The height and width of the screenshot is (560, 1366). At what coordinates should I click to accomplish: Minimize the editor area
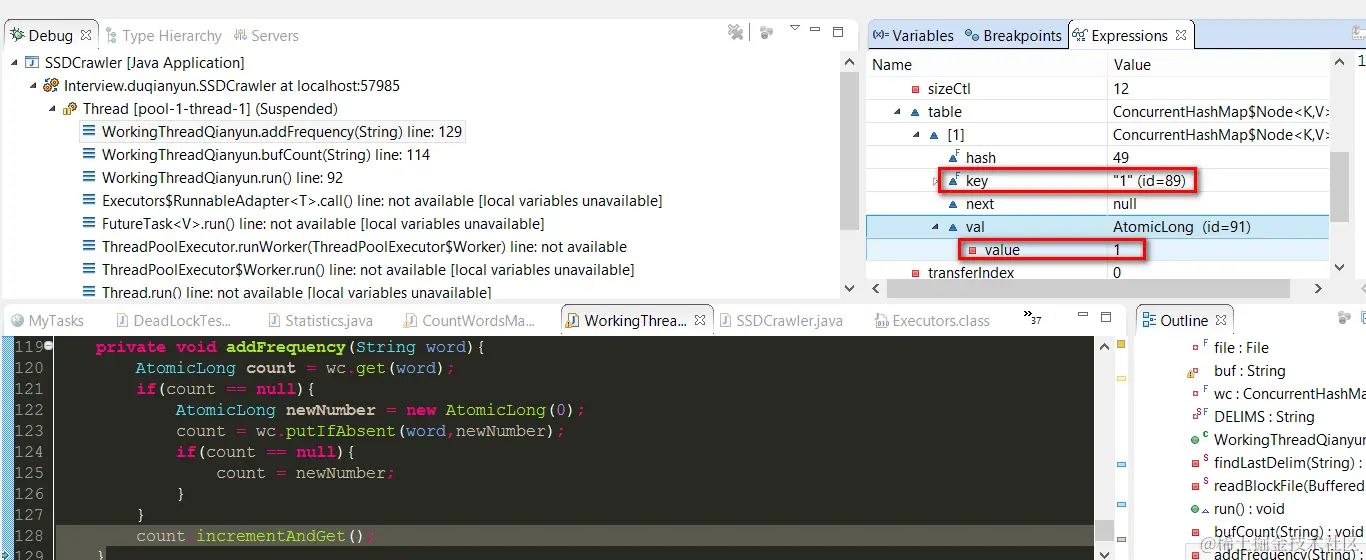click(x=1081, y=316)
